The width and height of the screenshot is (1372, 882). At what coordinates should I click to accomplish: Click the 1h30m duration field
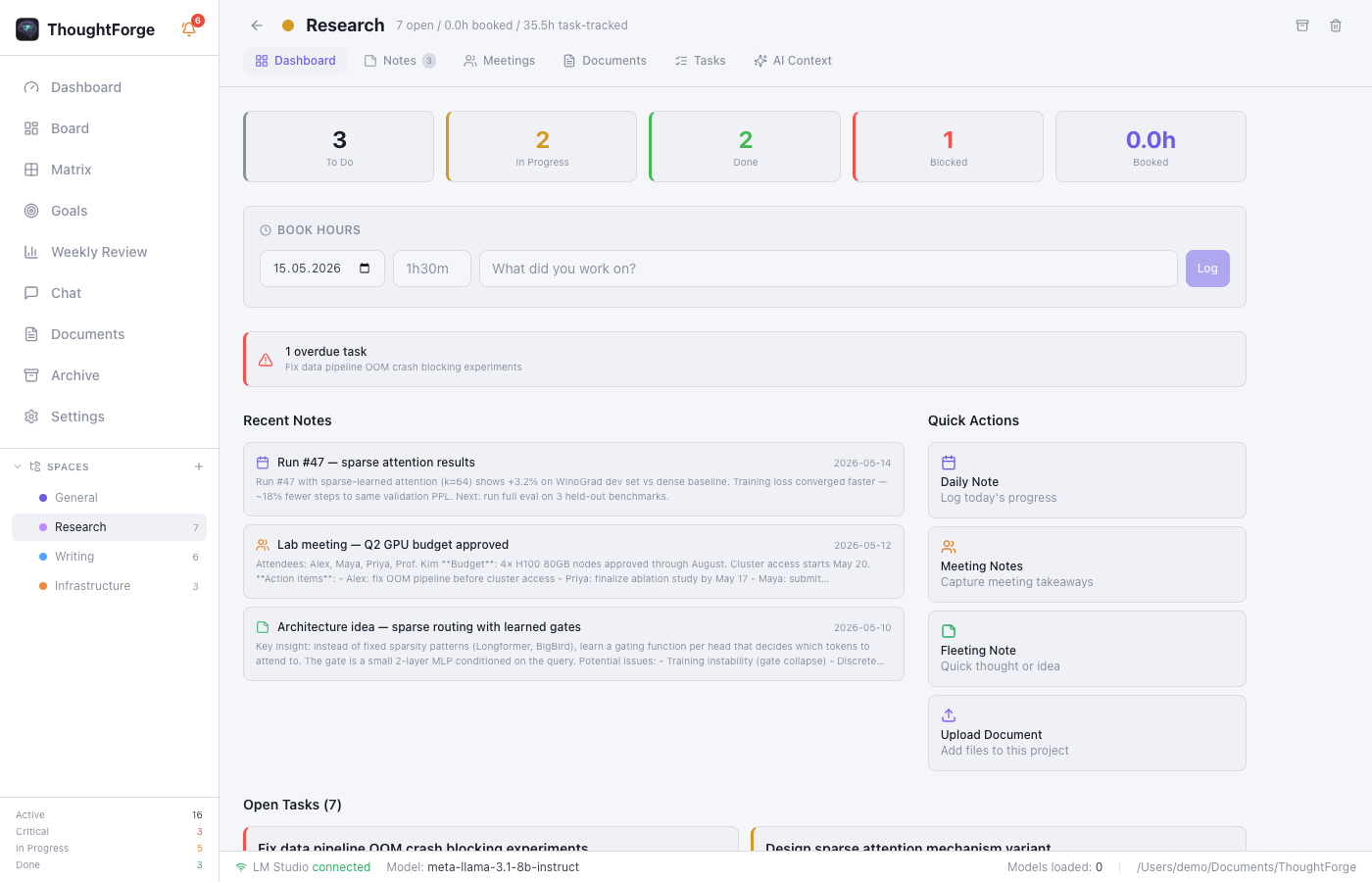click(432, 269)
